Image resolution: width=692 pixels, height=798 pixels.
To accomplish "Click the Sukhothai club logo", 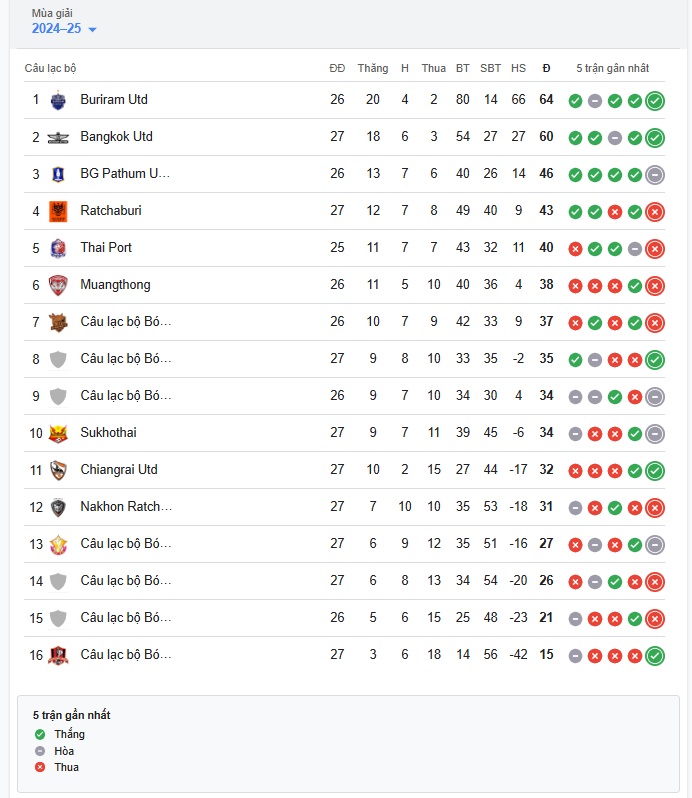I will pos(58,433).
